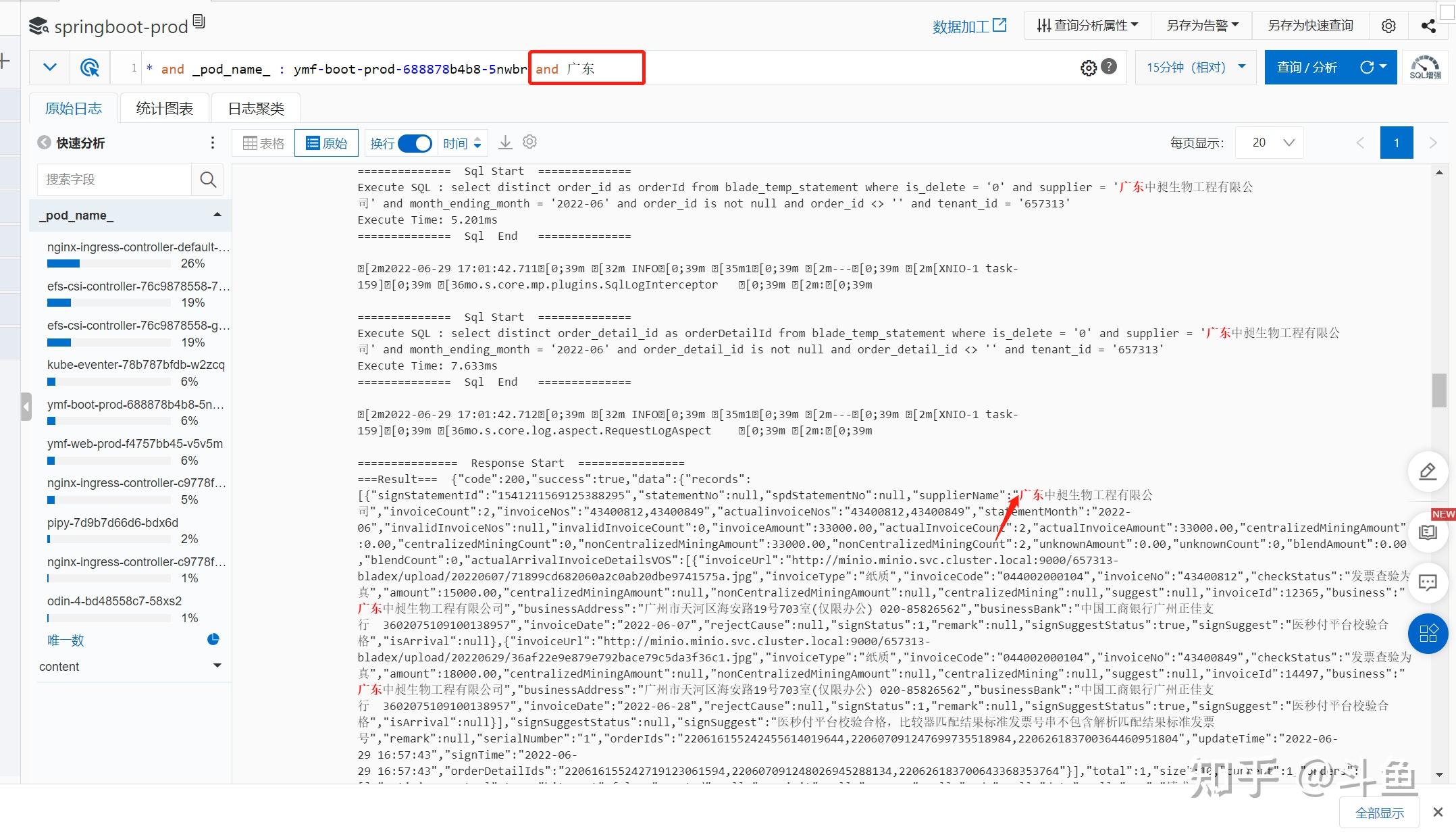Switch to the 日志聚类 tab
1456x835 pixels.
pos(256,108)
